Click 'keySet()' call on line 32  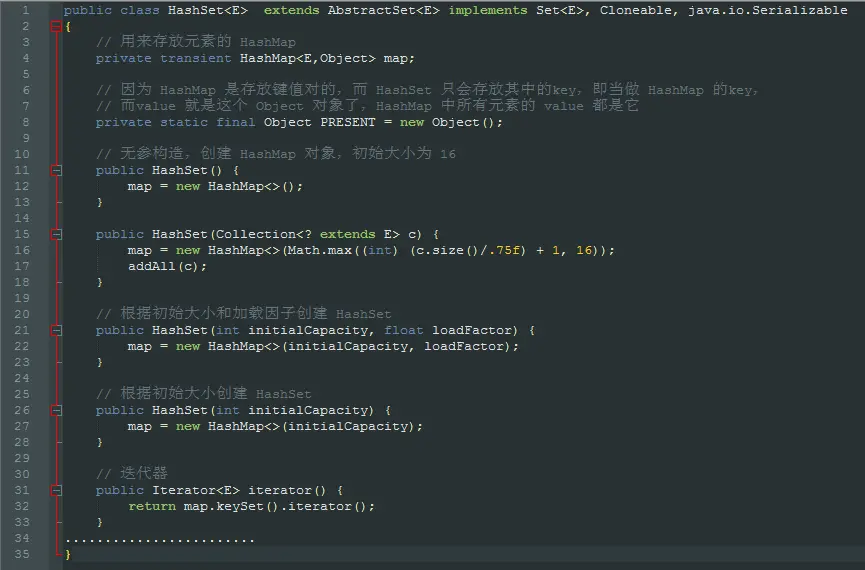point(248,506)
